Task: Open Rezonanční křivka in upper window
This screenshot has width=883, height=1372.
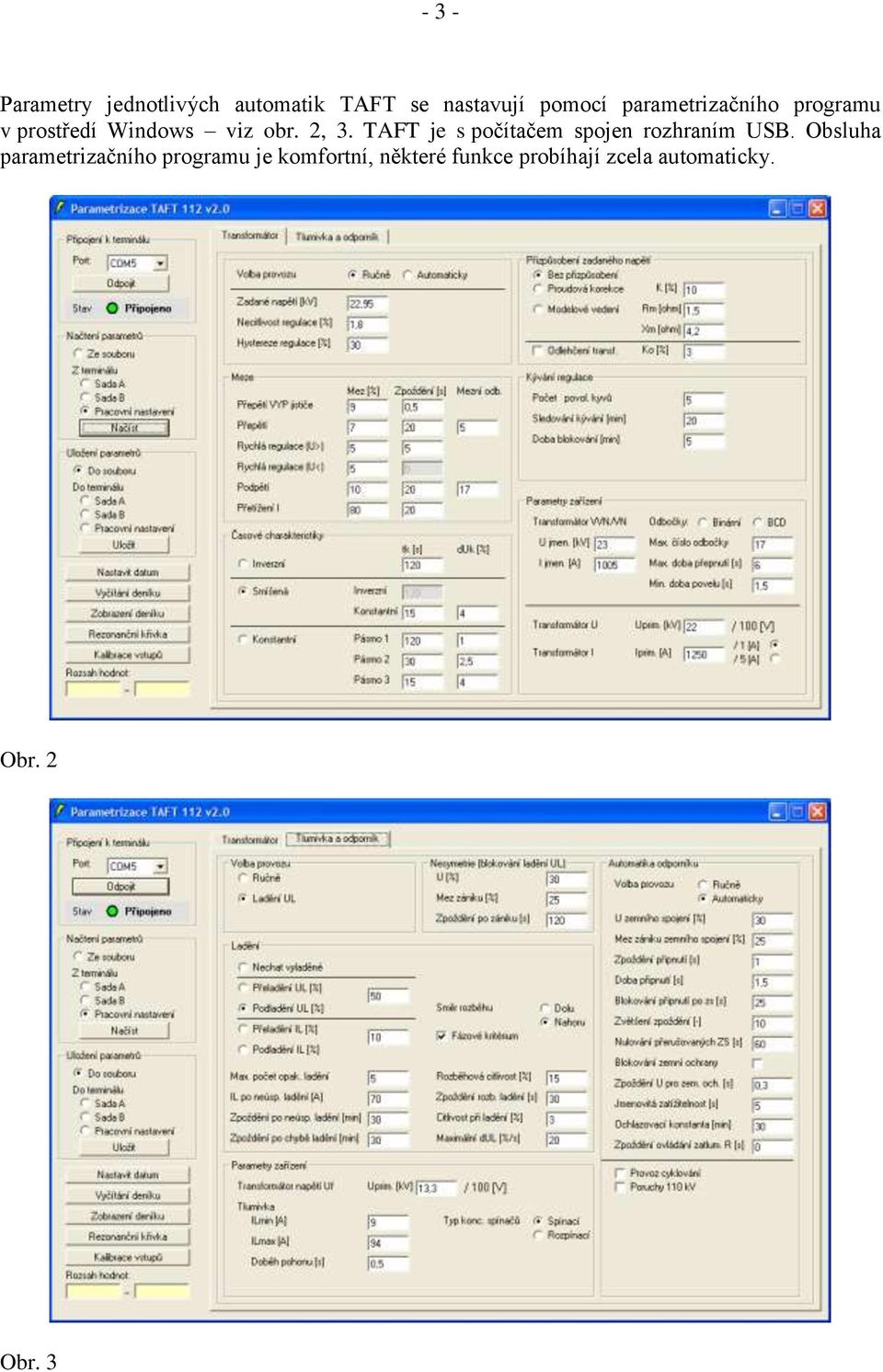Action: tap(128, 634)
